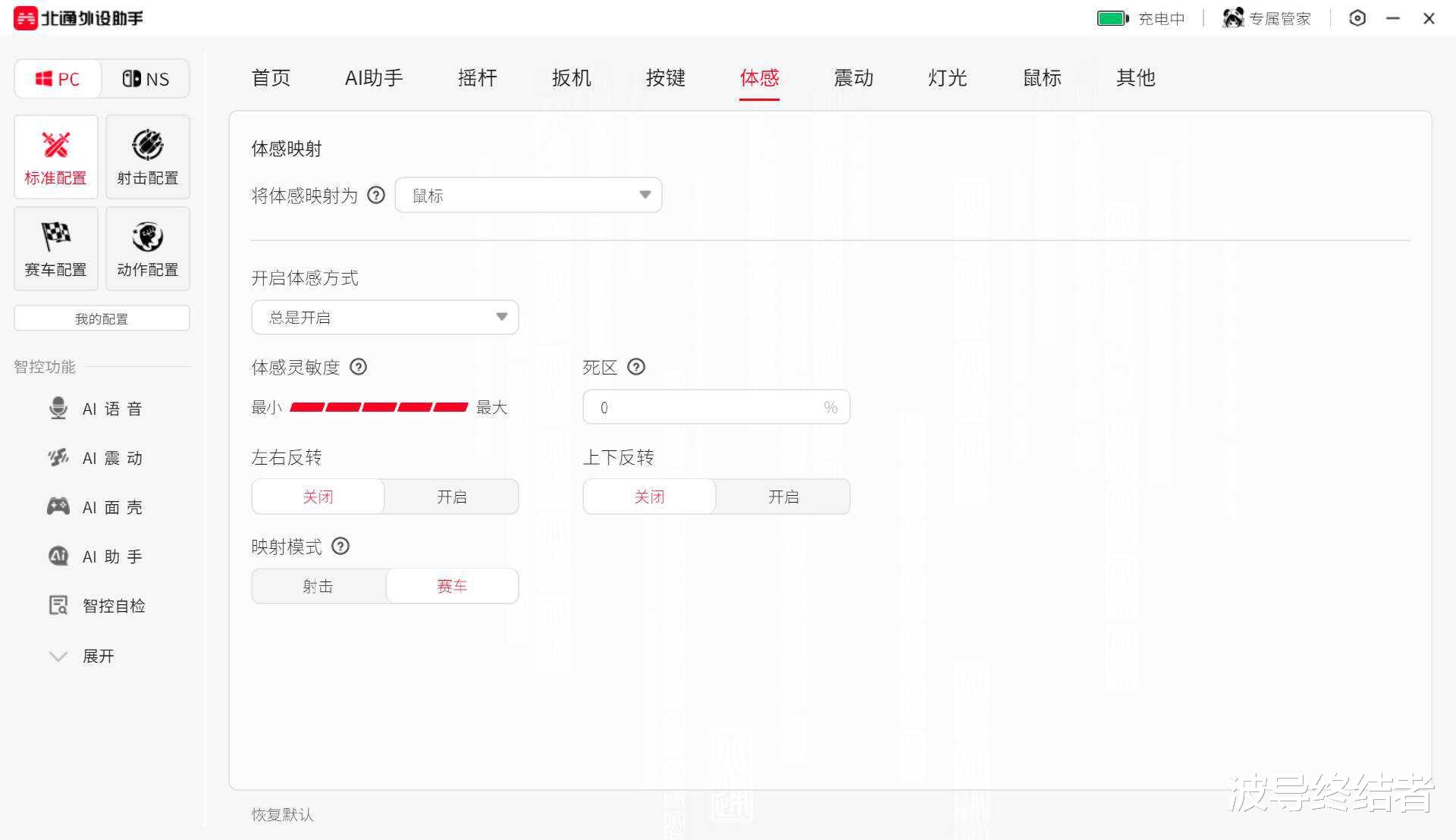This screenshot has width=1456, height=840.
Task: Enable 上下反转 by clicking 开启
Action: 783,497
